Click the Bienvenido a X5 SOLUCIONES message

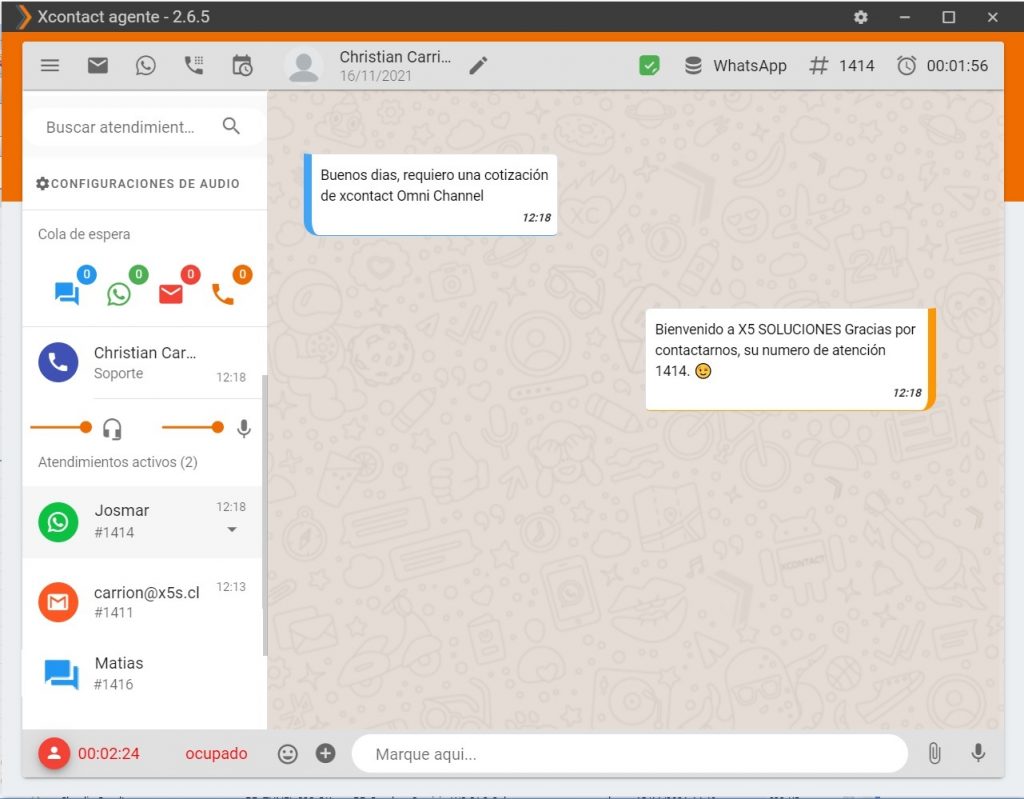pyautogui.click(x=790, y=359)
